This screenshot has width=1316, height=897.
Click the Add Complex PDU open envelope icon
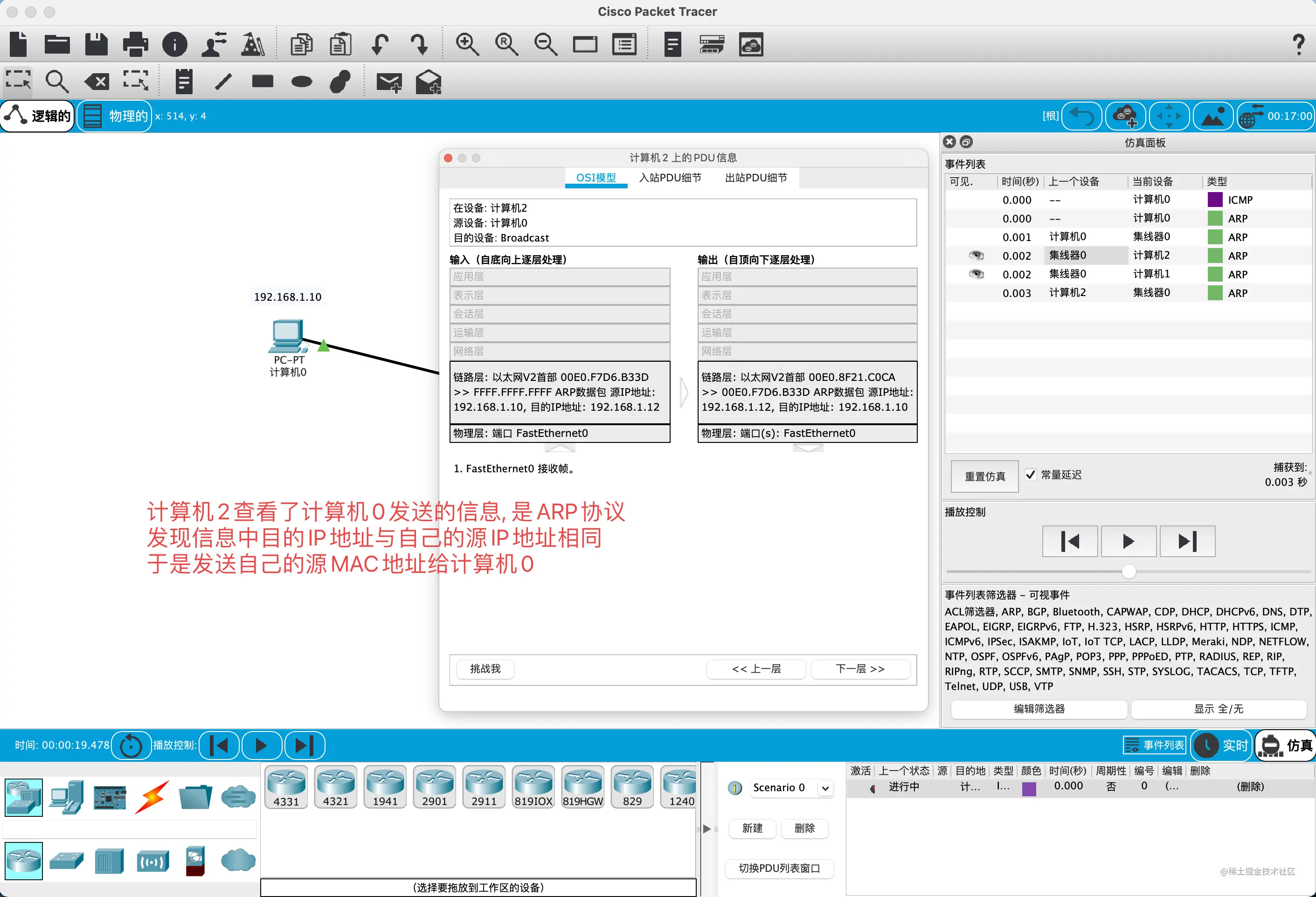pos(428,82)
